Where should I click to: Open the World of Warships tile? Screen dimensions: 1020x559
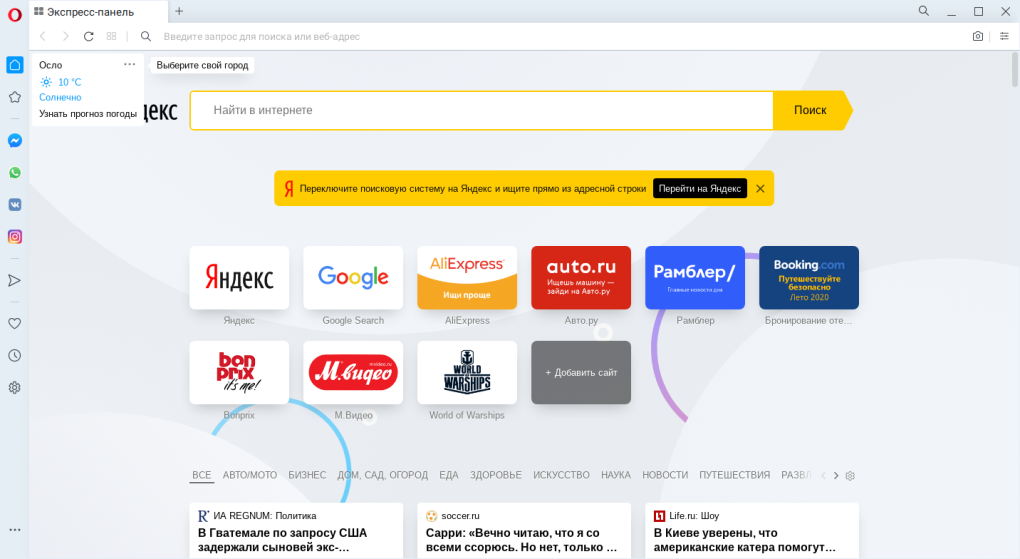[467, 372]
